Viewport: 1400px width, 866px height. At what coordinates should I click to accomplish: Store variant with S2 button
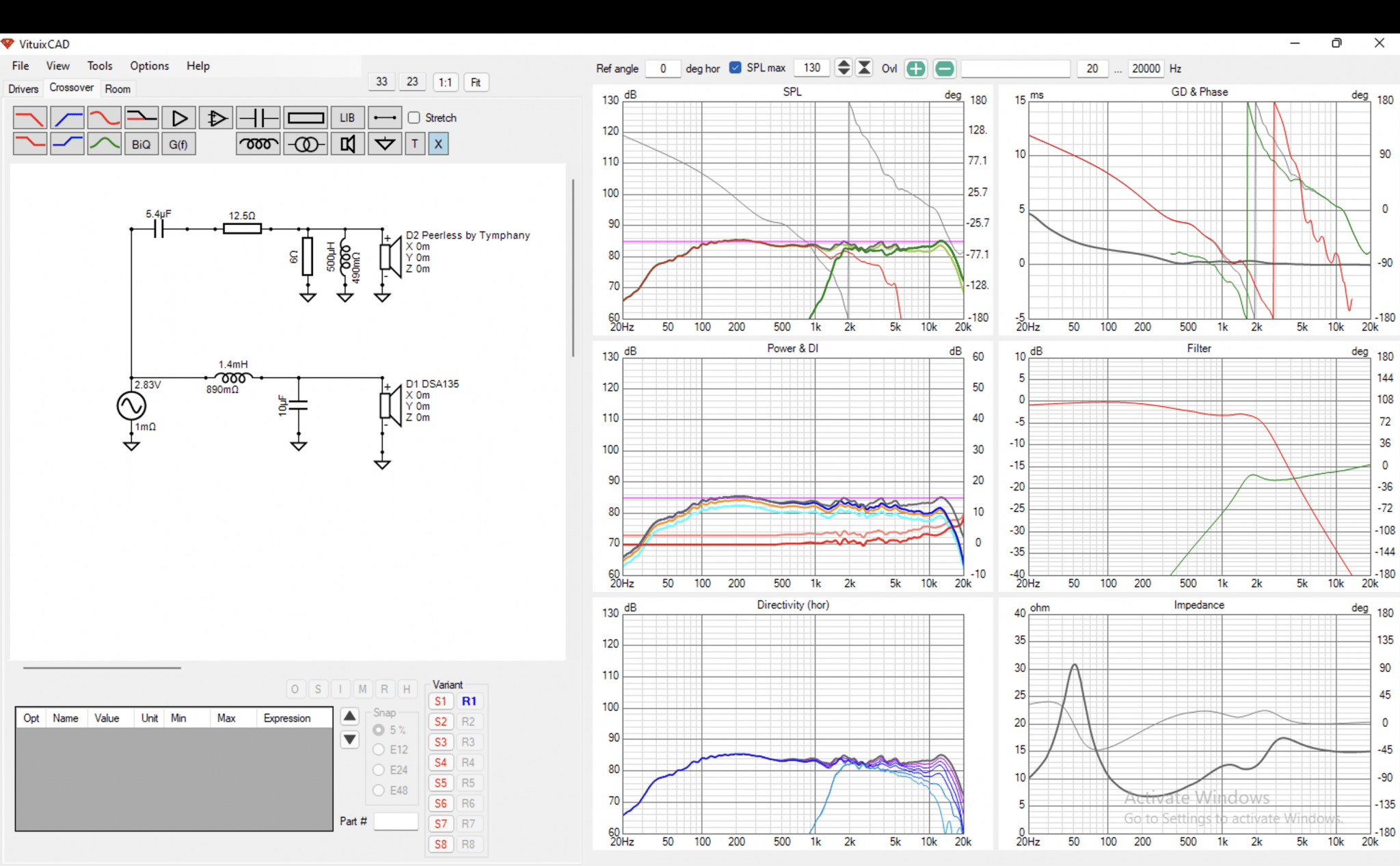(441, 722)
